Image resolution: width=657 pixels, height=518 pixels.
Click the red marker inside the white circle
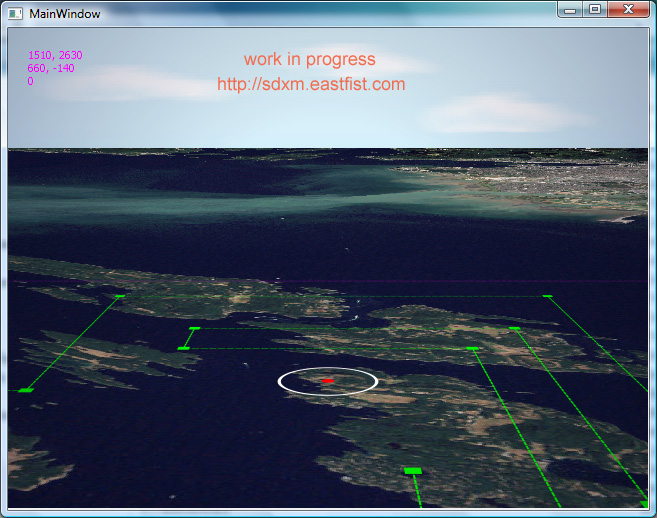(x=328, y=380)
